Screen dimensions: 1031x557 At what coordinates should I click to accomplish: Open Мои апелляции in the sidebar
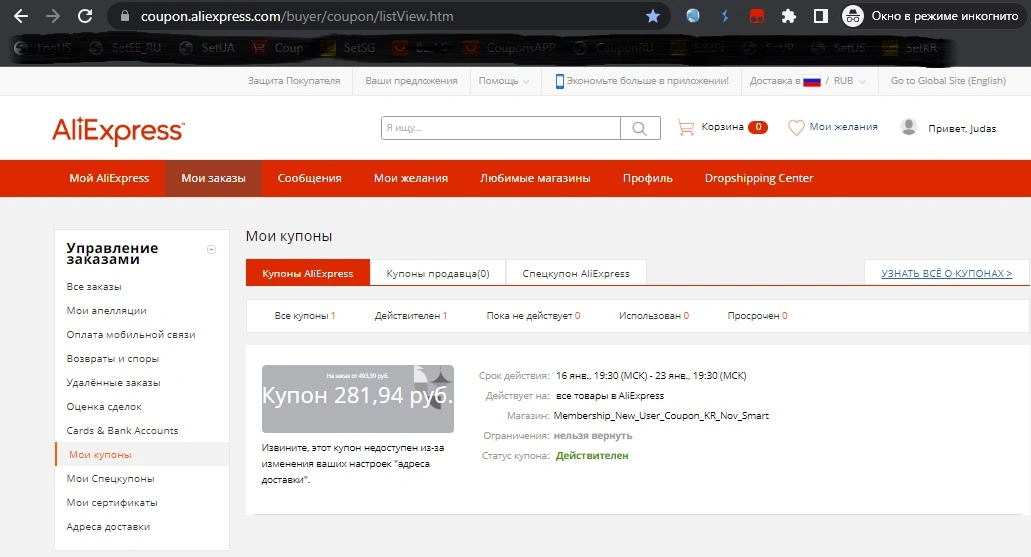coord(107,310)
